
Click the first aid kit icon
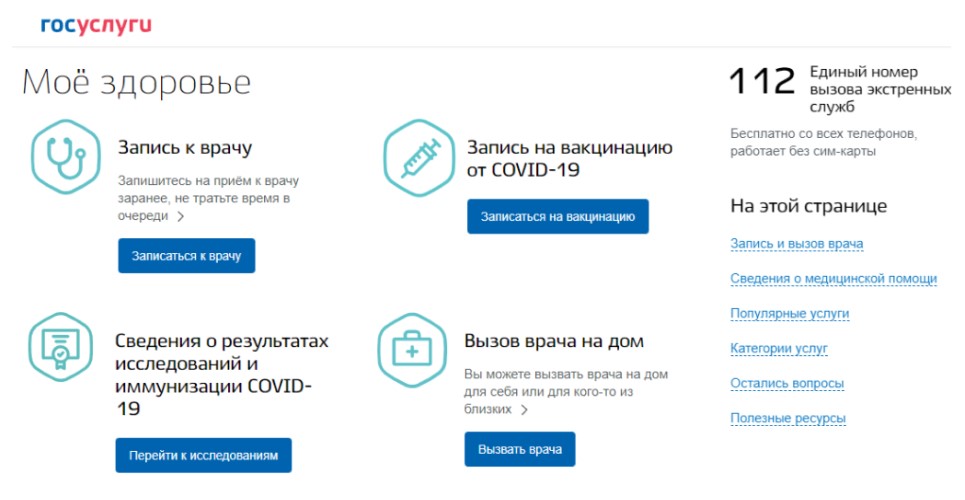411,350
